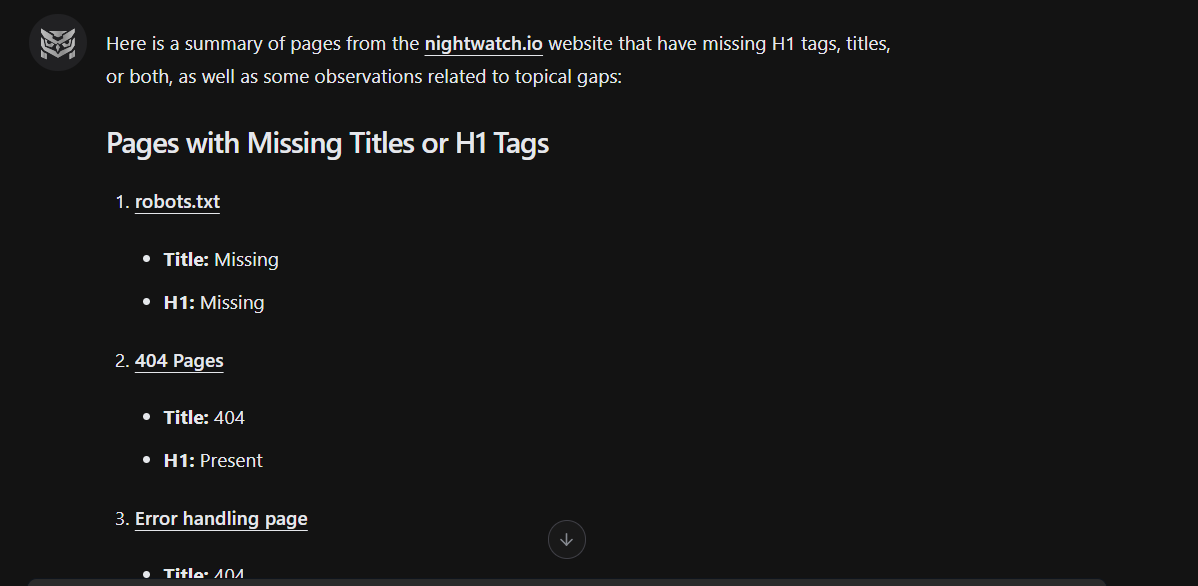Click the Title: 404 line under 404 Pages

pyautogui.click(x=204, y=418)
